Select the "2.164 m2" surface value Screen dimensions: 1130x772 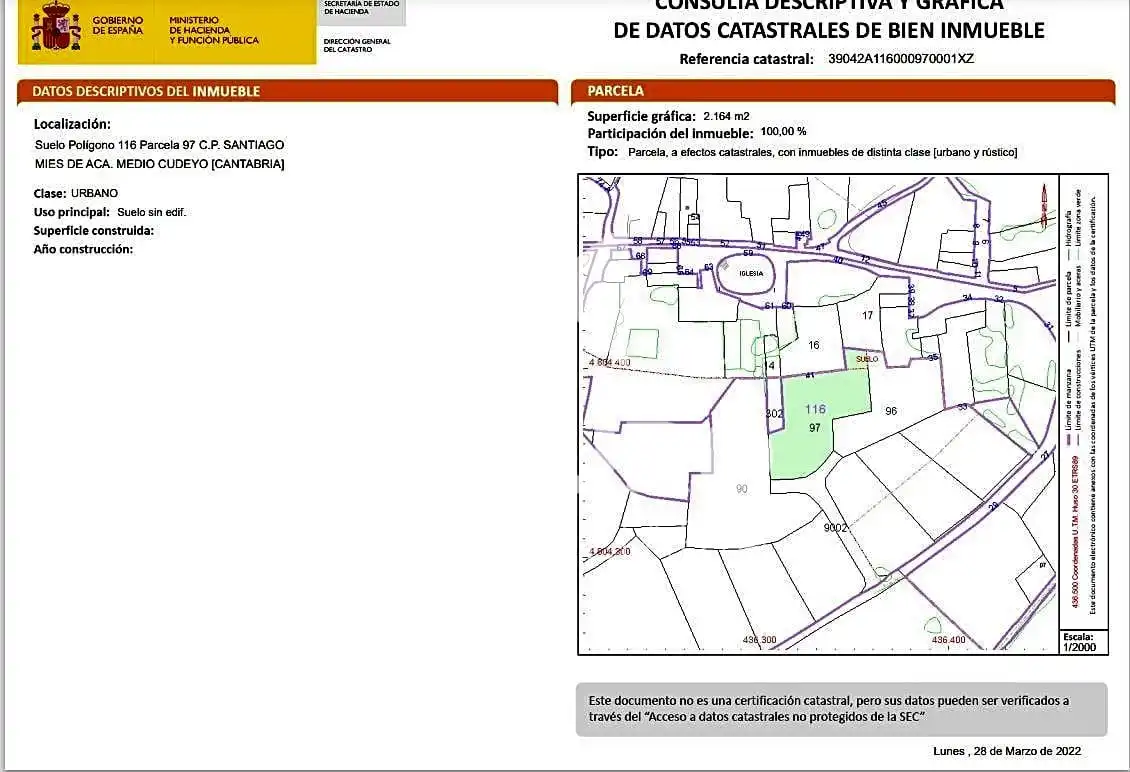point(726,116)
